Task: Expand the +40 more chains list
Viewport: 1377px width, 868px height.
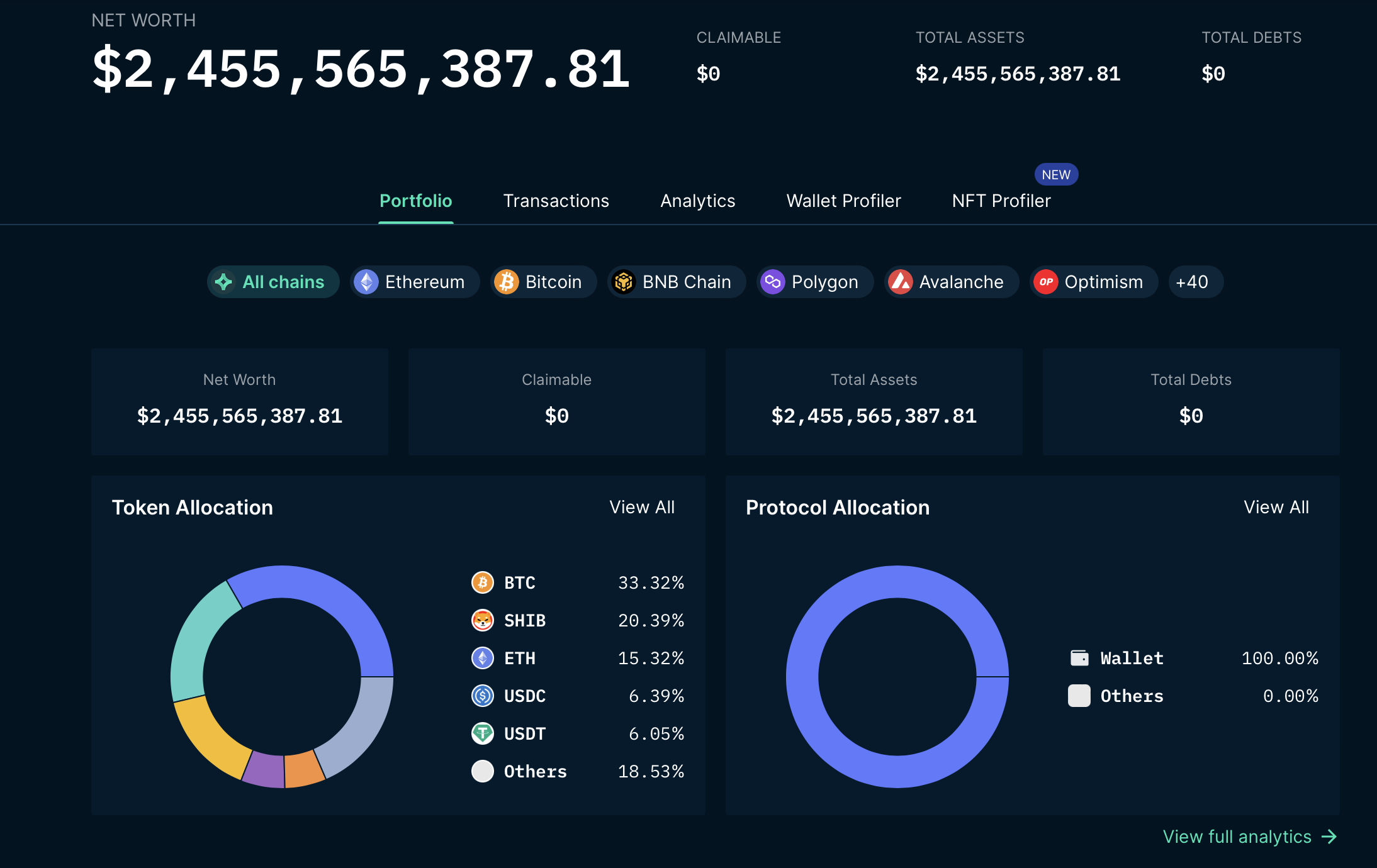Action: pyautogui.click(x=1195, y=282)
